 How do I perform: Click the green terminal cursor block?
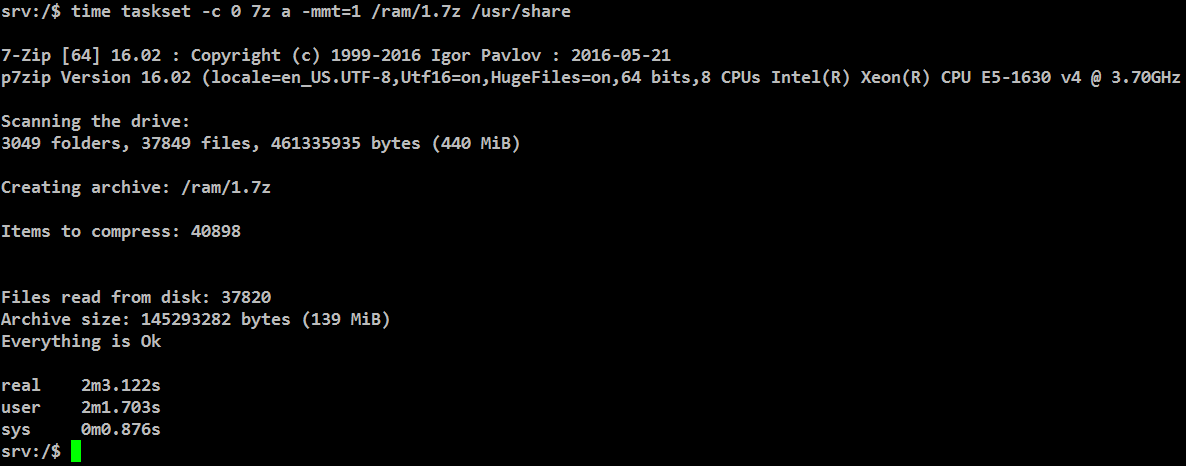pos(76,452)
